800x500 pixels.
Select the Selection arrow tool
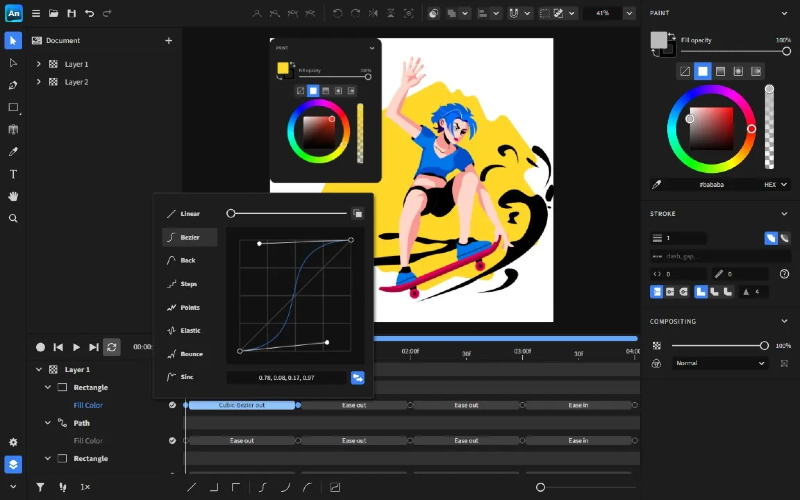tap(13, 41)
